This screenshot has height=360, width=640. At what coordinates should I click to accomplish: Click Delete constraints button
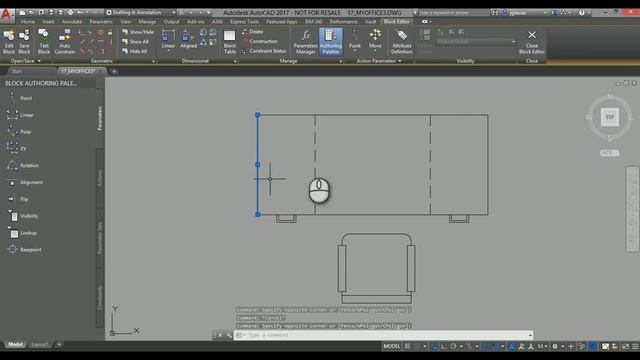[253, 31]
